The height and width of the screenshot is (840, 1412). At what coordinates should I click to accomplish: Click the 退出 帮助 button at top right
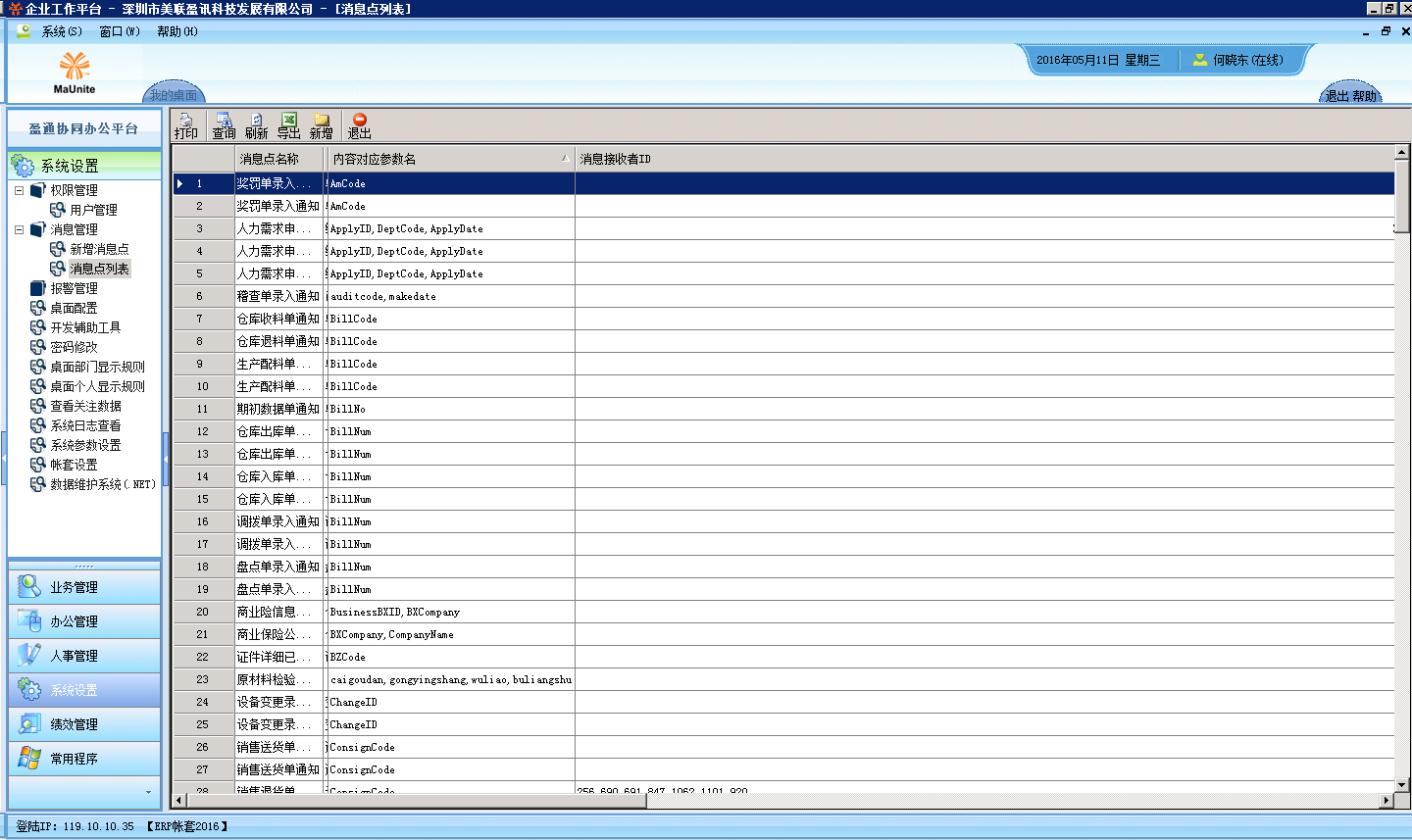(x=1351, y=95)
